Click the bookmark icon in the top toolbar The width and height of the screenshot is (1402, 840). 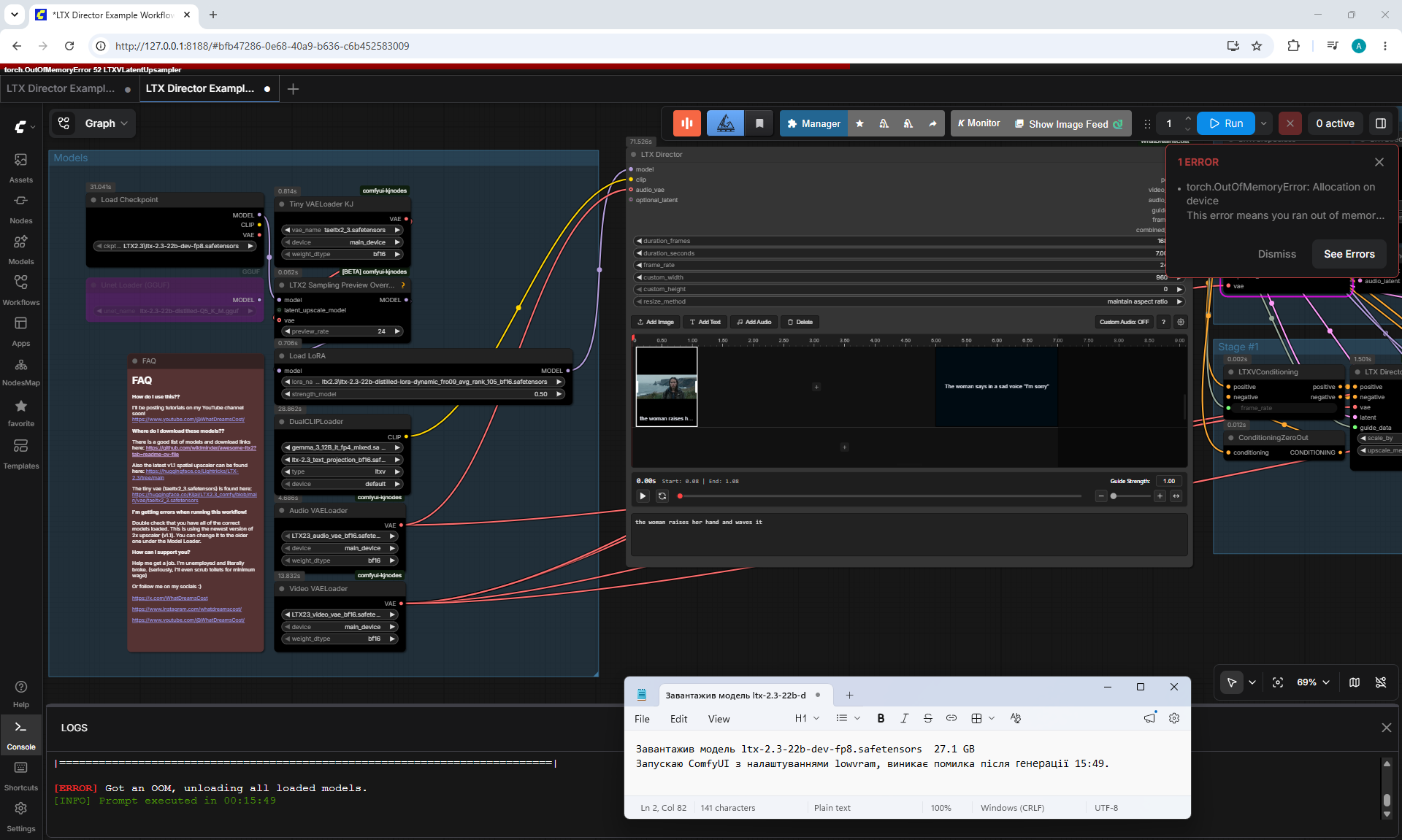coord(759,123)
